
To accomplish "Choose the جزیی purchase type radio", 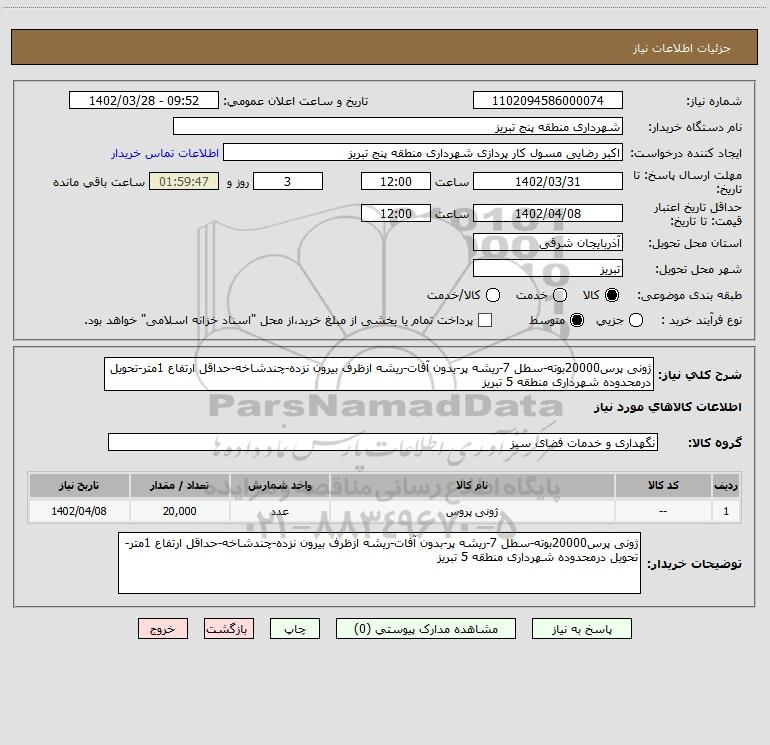I will [x=636, y=320].
